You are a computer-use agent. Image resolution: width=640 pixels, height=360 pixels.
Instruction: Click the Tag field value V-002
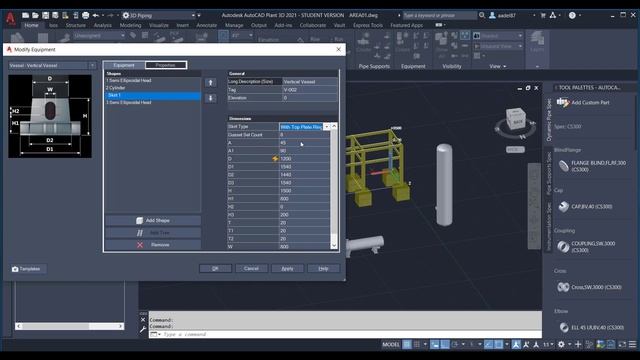click(309, 90)
